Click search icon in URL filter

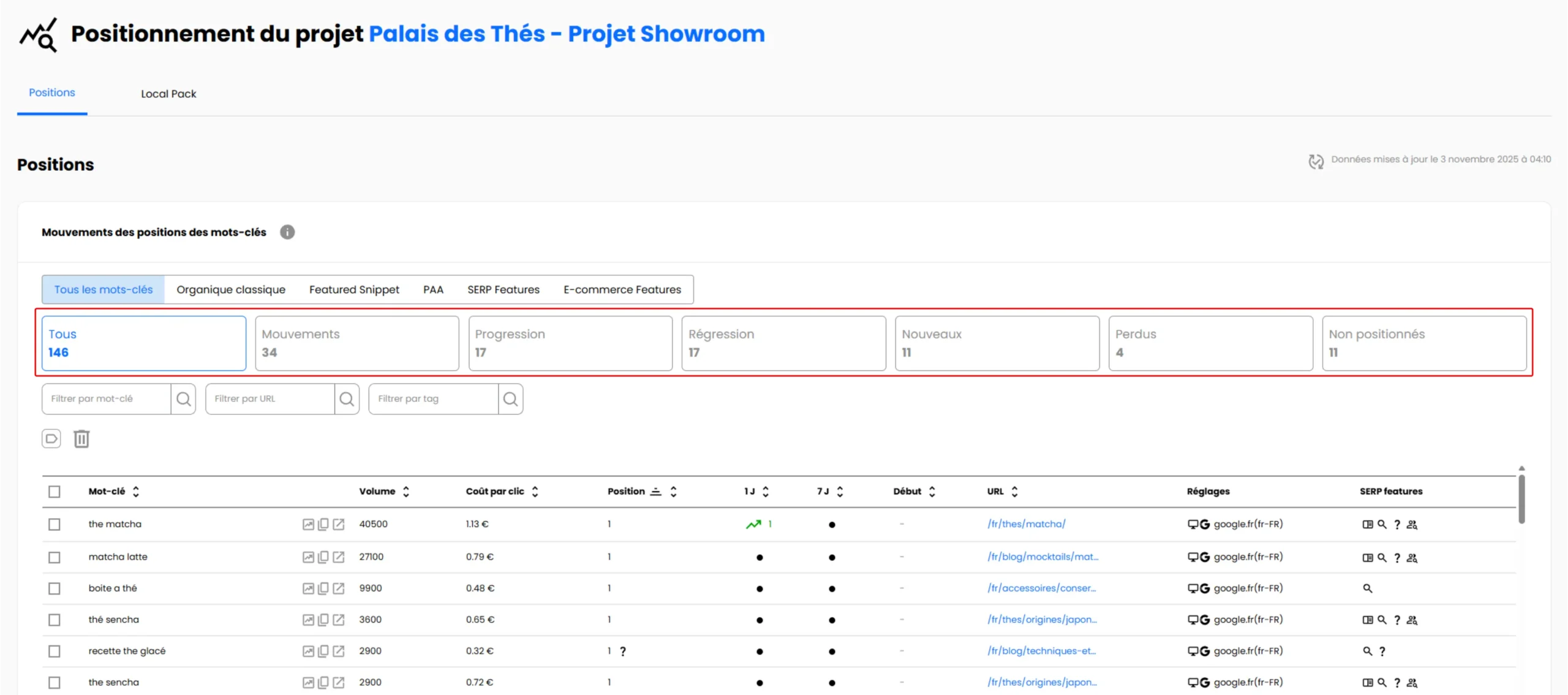347,399
